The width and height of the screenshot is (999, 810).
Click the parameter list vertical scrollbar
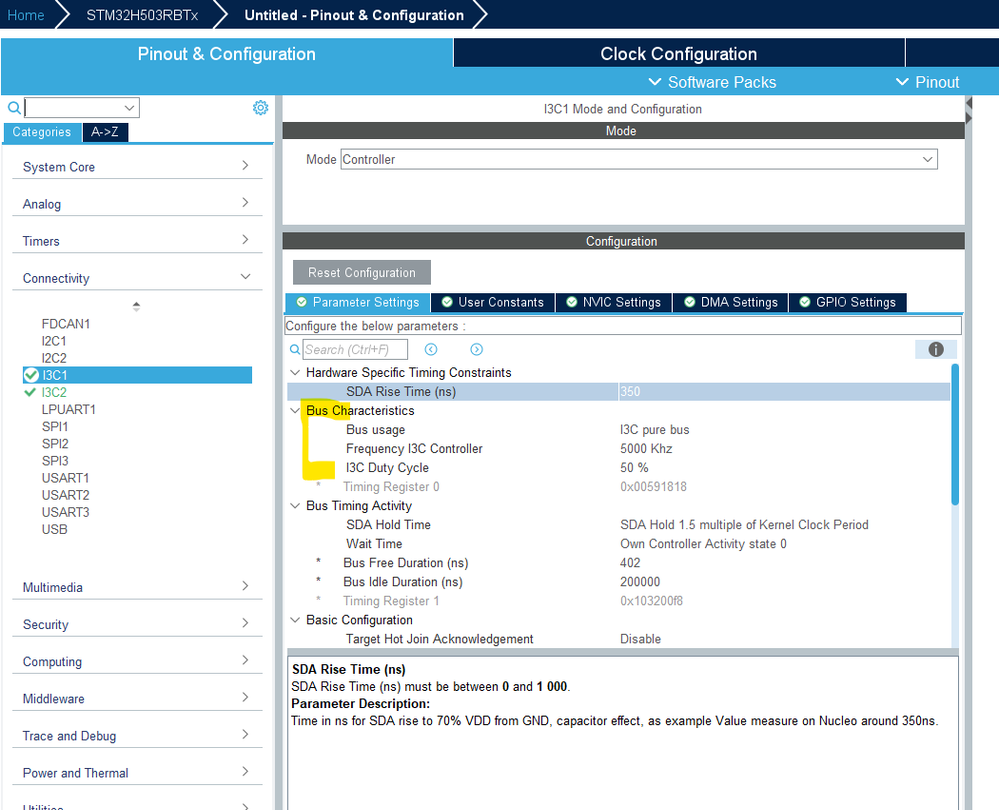coord(954,435)
